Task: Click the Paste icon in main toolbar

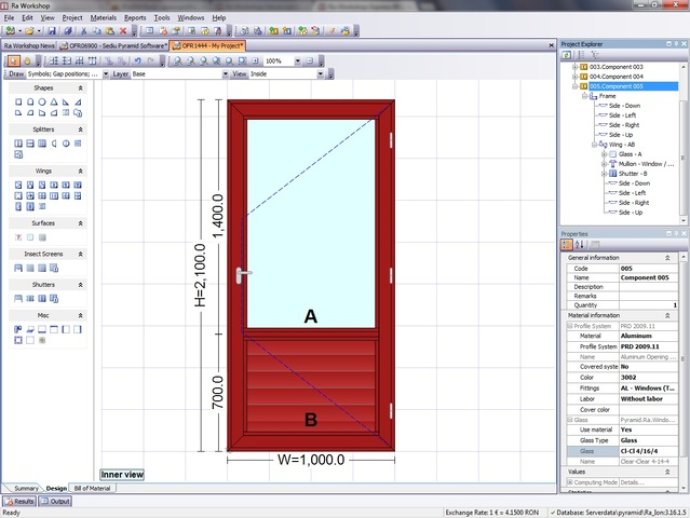Action: (110, 31)
